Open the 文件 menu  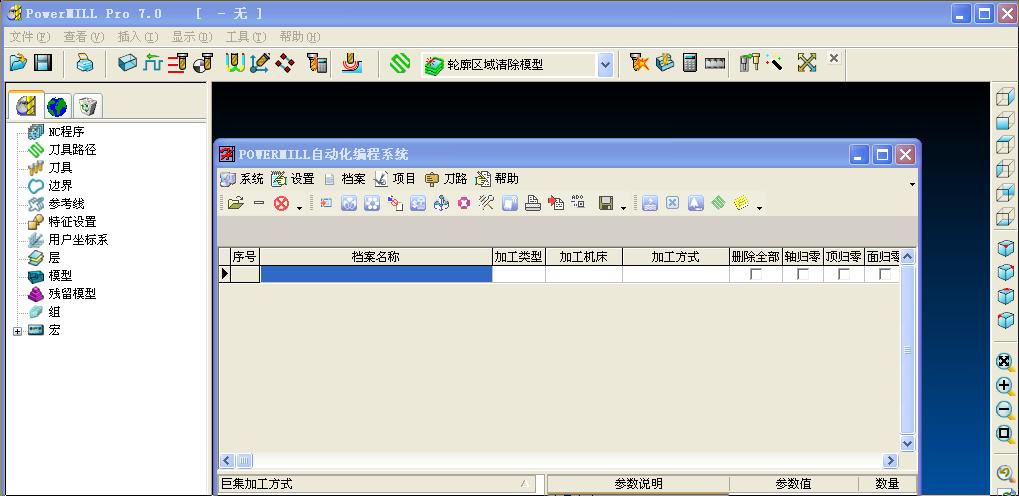(30, 37)
